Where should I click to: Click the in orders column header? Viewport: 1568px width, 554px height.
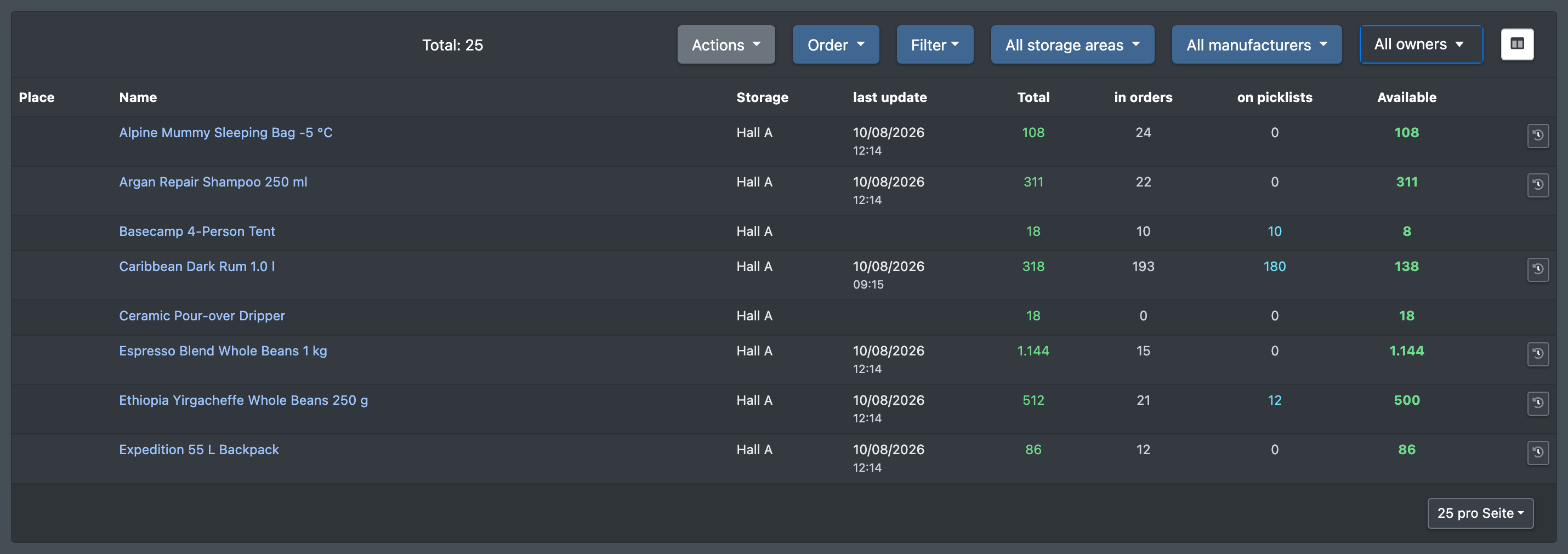[1143, 98]
